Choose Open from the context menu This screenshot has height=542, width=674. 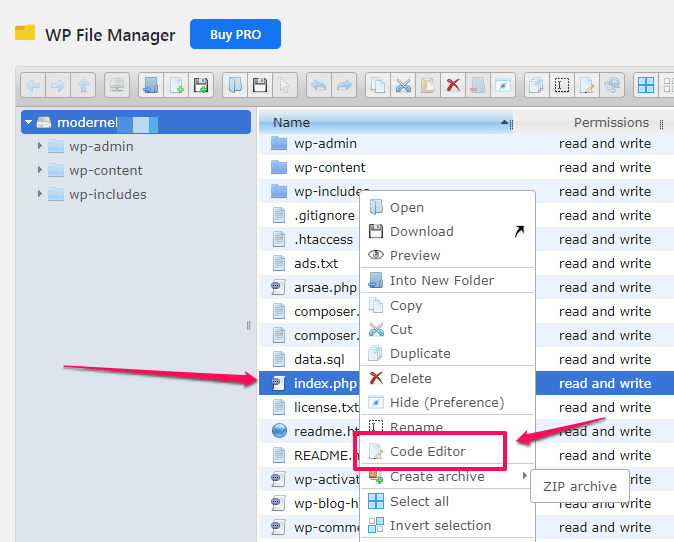(447, 207)
